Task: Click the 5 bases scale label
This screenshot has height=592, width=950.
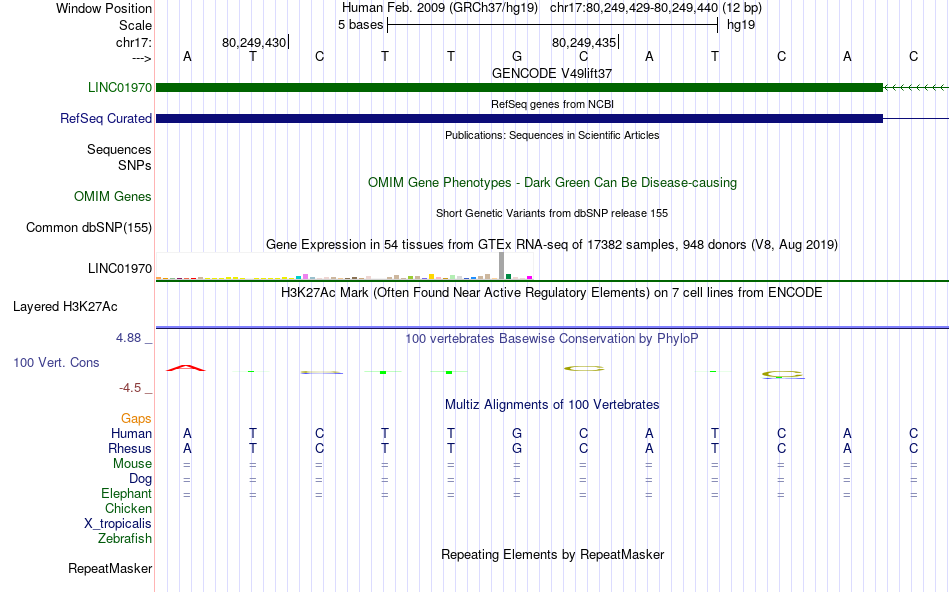Action: (x=360, y=25)
